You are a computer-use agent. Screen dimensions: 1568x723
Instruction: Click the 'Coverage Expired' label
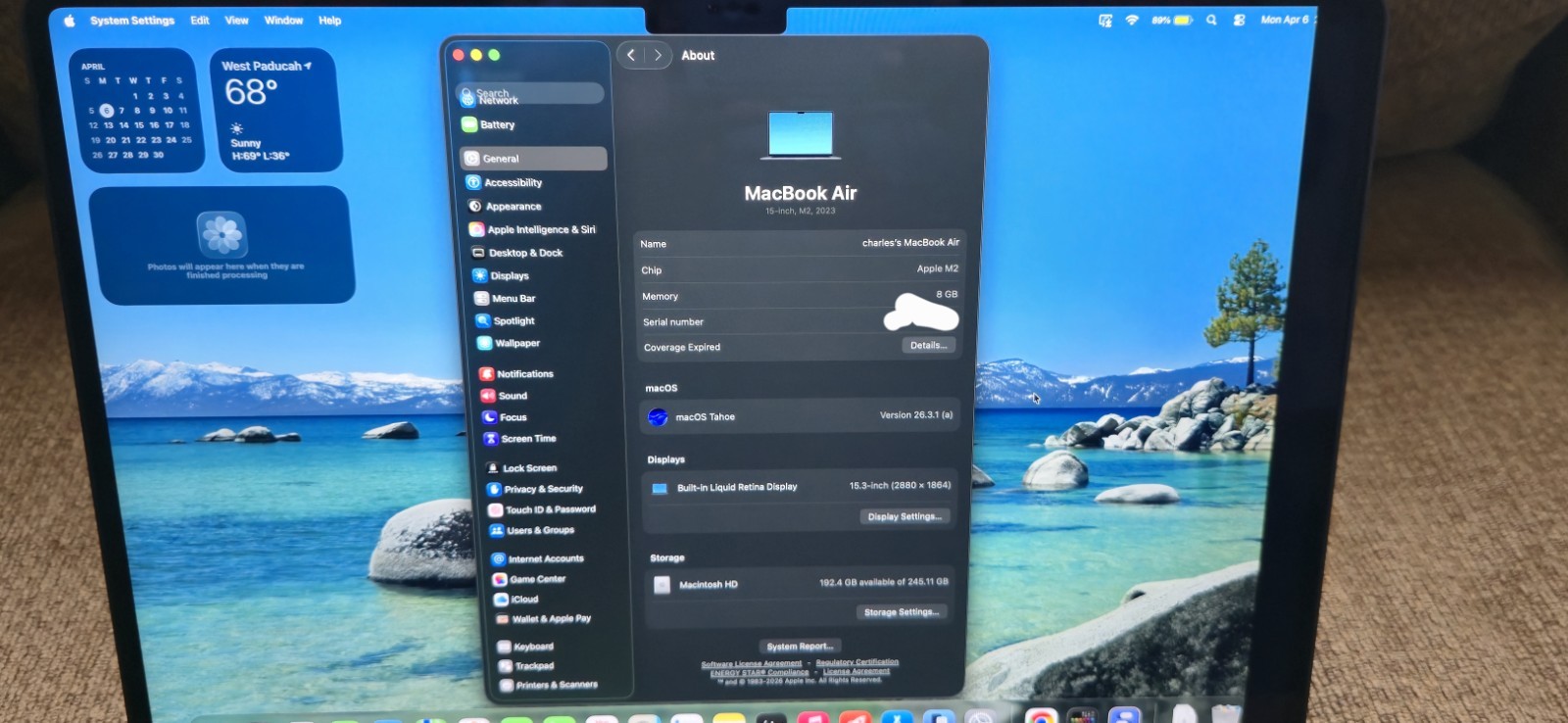(682, 348)
